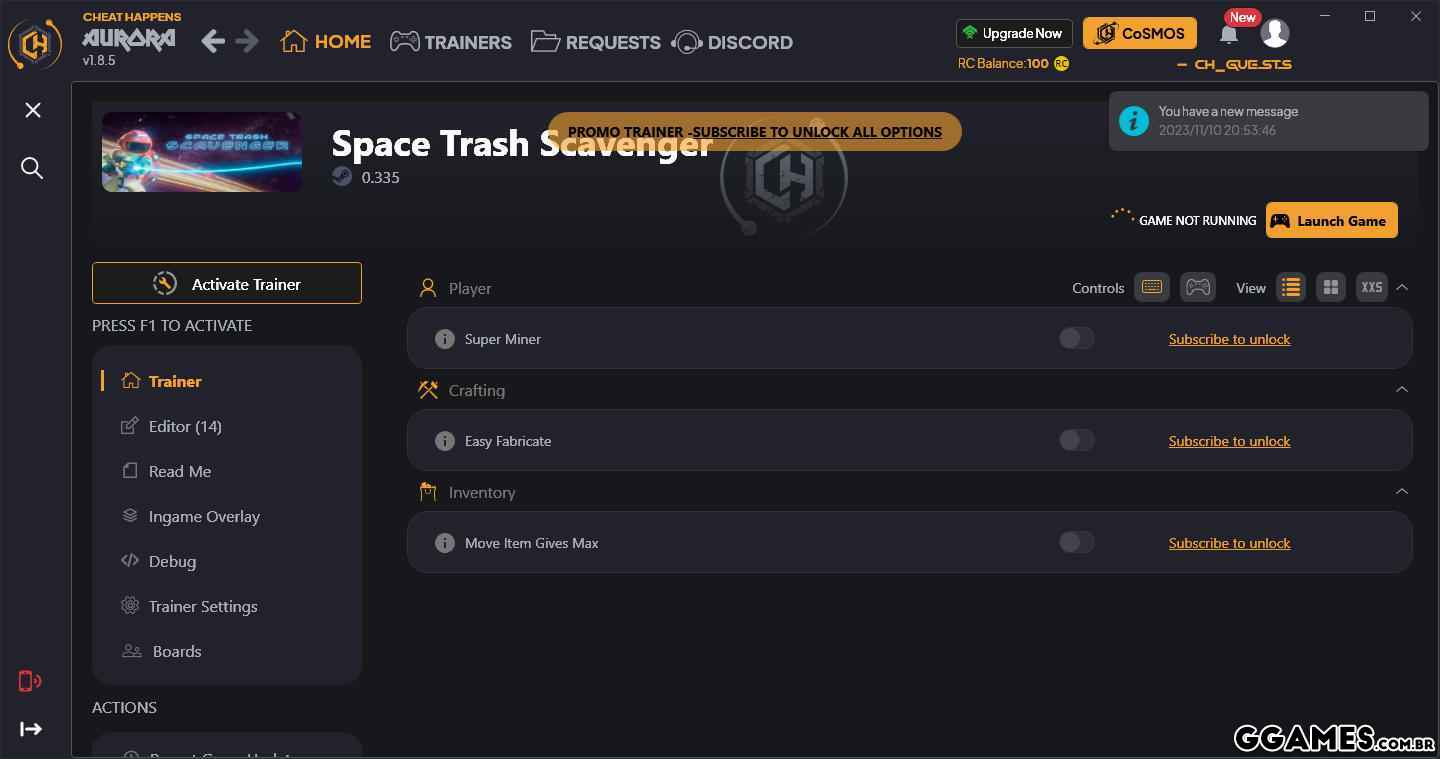Screen dimensions: 1440x759
Task: Switch to list view icon
Action: tap(1290, 288)
